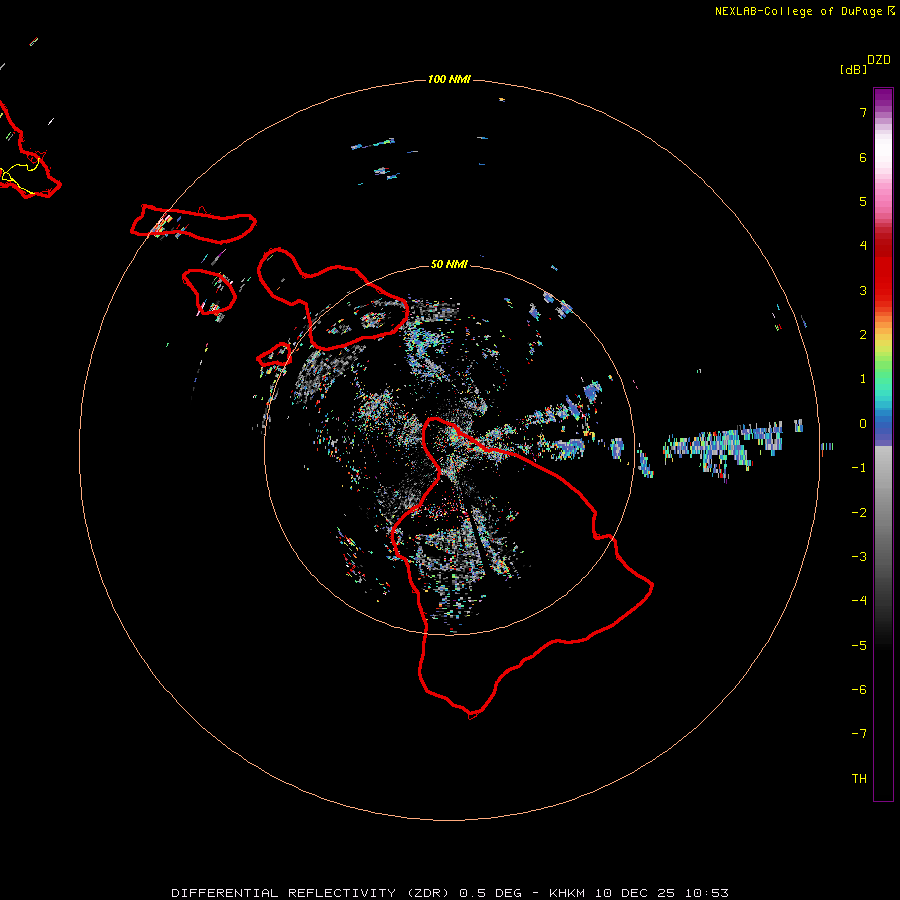Screen dimensions: 900x900
Task: Click the colorbar value 1 label
Action: 863,379
